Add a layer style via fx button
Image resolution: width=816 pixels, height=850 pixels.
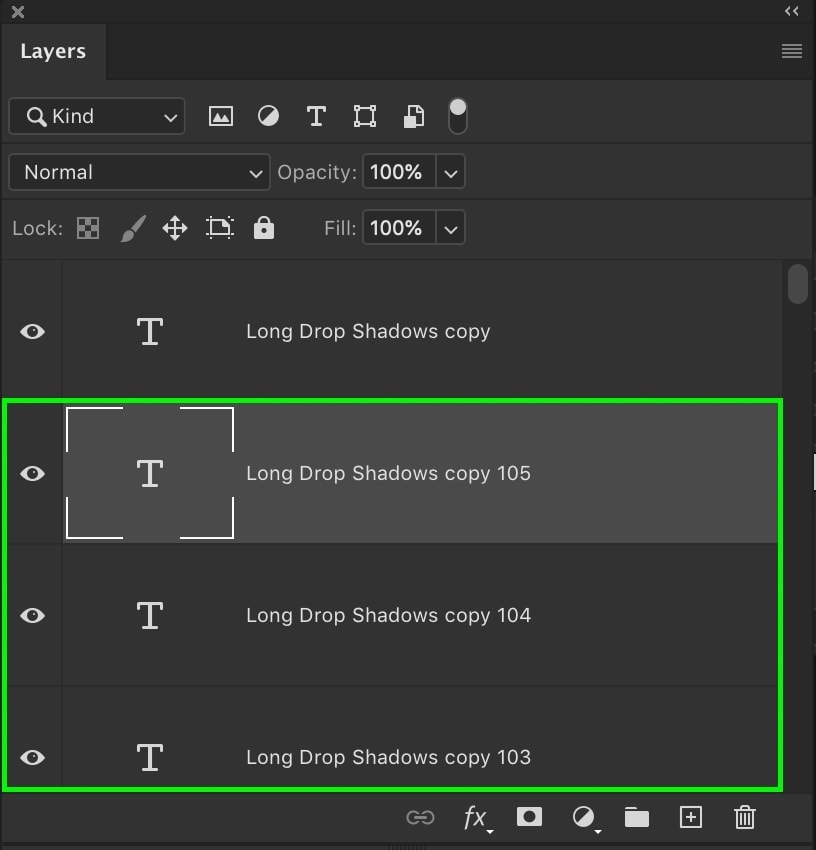pos(477,817)
